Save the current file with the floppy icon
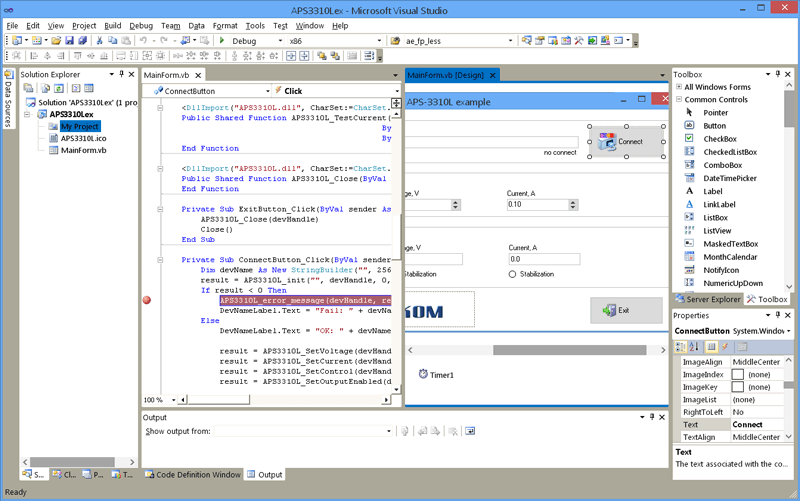The height and width of the screenshot is (501, 800). 69,40
